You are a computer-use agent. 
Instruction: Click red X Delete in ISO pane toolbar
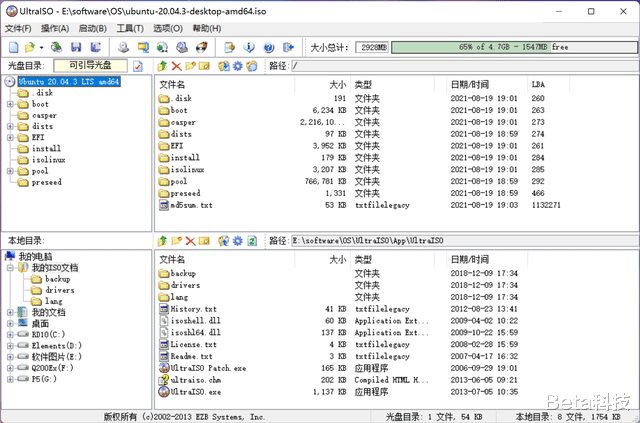176,66
